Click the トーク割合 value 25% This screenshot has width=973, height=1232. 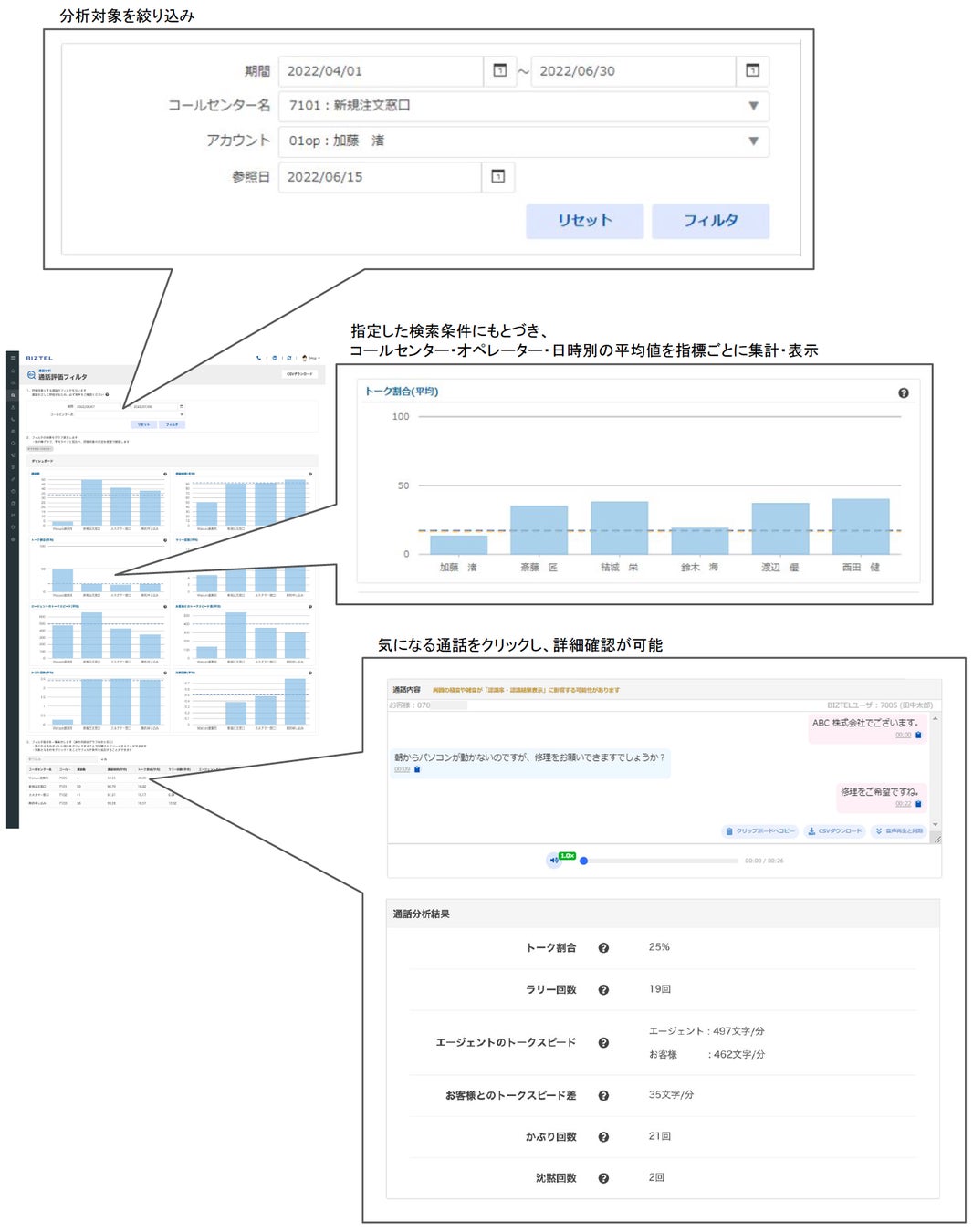point(659,947)
